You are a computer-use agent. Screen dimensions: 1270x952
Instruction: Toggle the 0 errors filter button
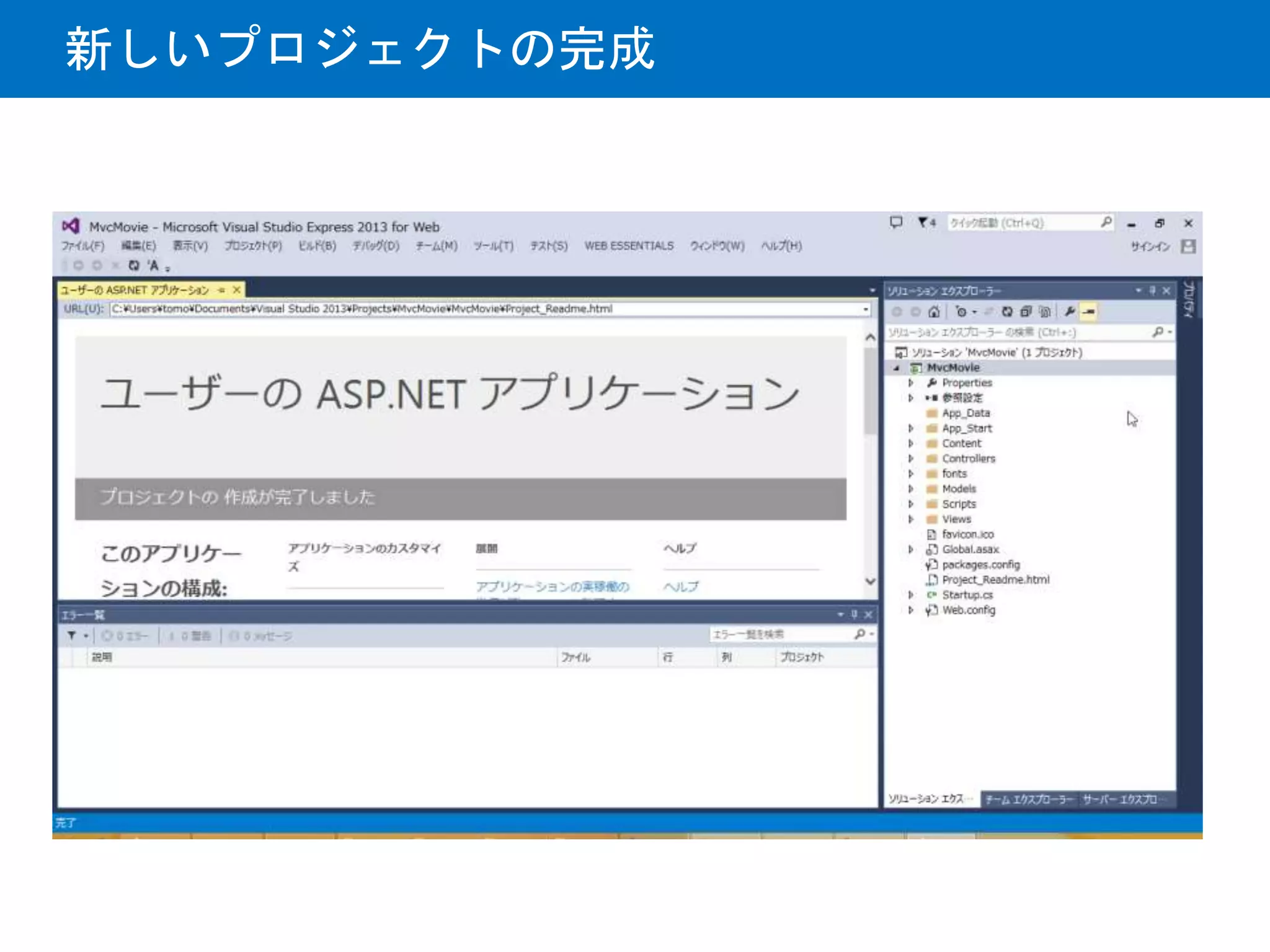coord(125,636)
